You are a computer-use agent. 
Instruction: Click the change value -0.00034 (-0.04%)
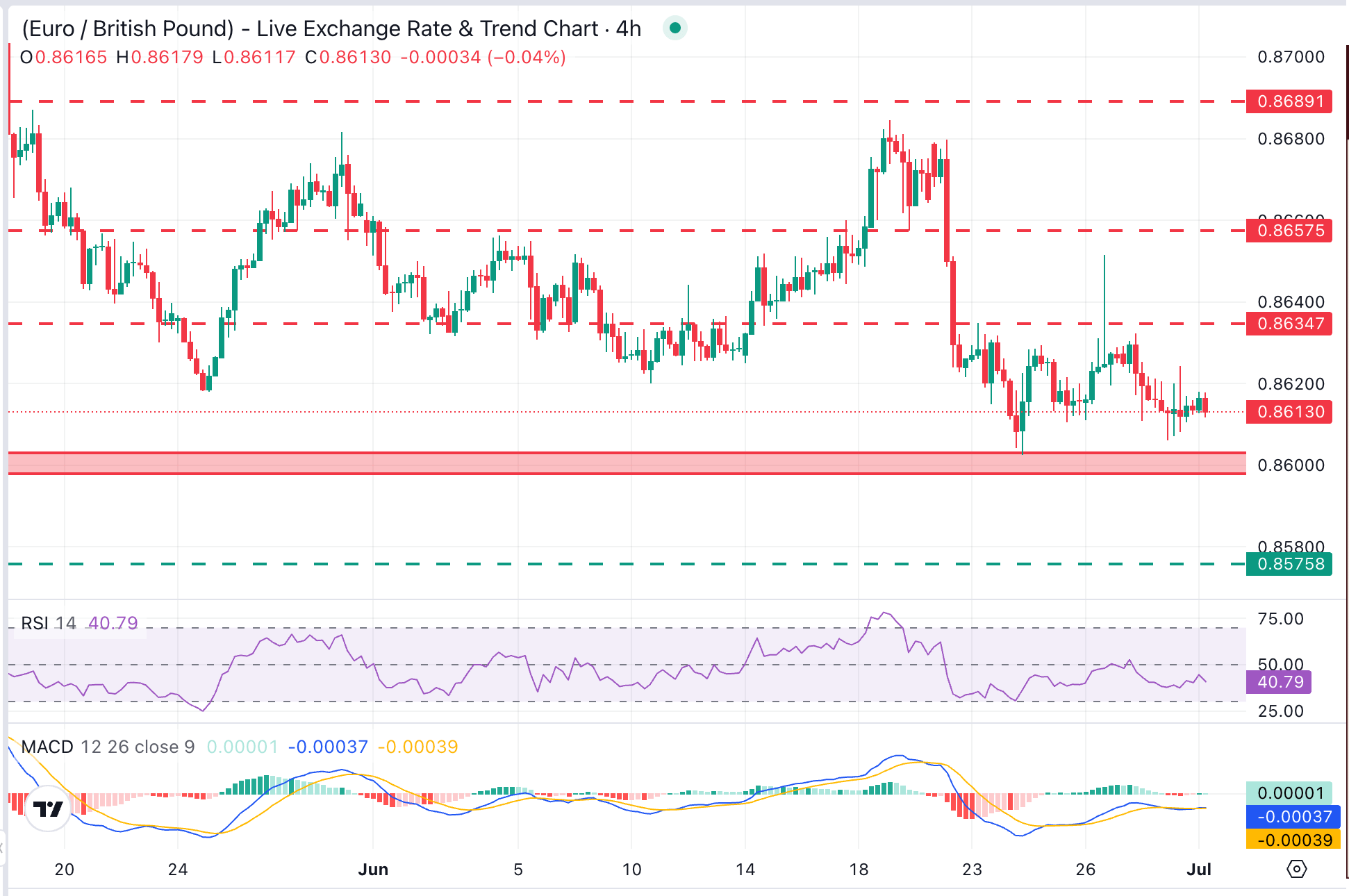click(x=483, y=57)
